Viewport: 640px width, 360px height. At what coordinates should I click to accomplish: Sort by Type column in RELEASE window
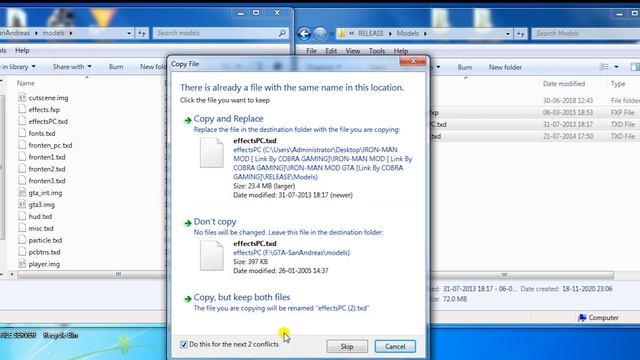point(618,84)
